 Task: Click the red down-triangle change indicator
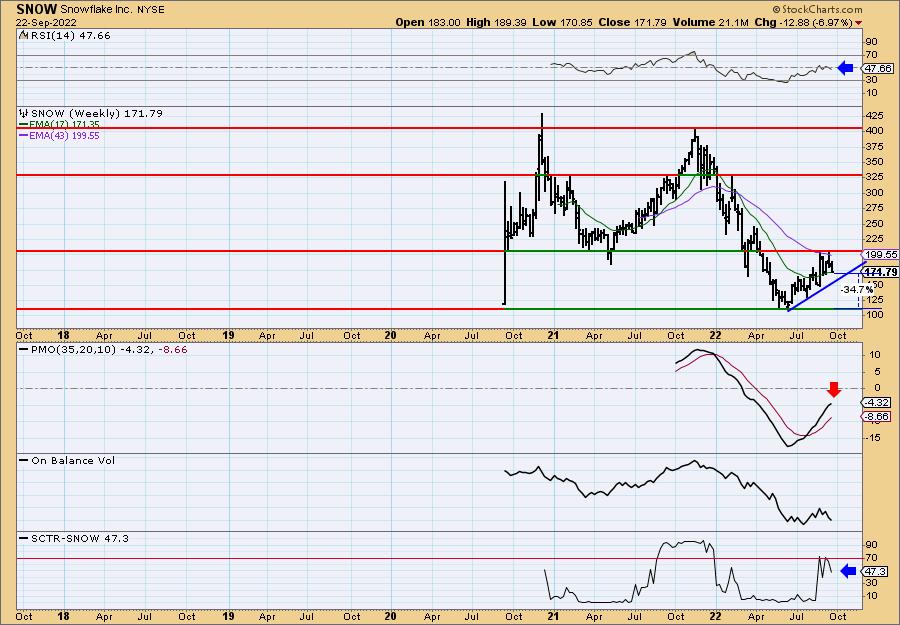click(858, 23)
